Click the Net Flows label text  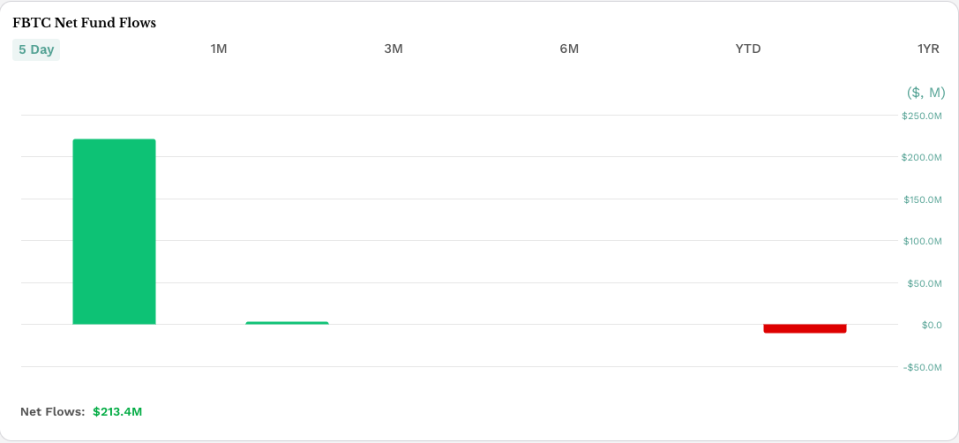[x=52, y=411]
